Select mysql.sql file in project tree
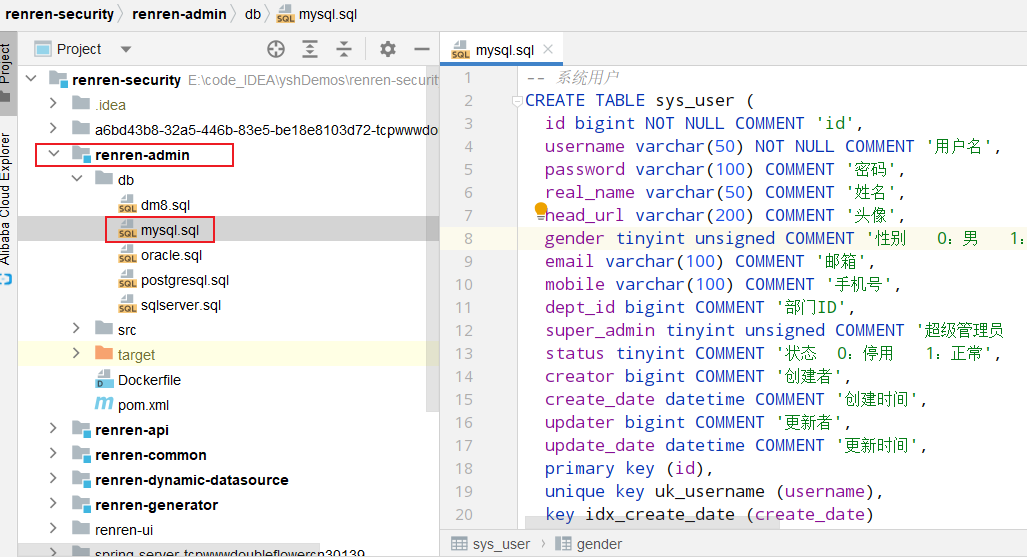This screenshot has height=557, width=1027. (x=170, y=230)
